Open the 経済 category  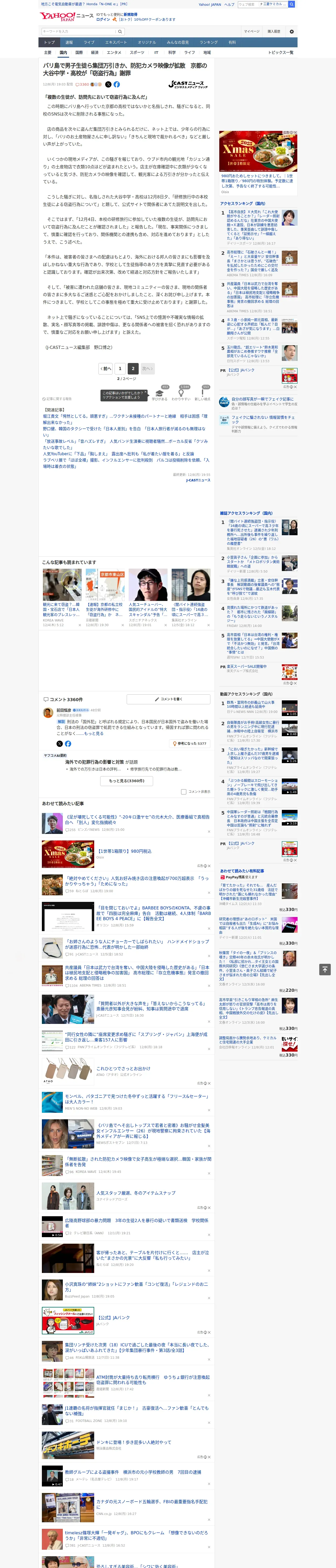point(94,52)
